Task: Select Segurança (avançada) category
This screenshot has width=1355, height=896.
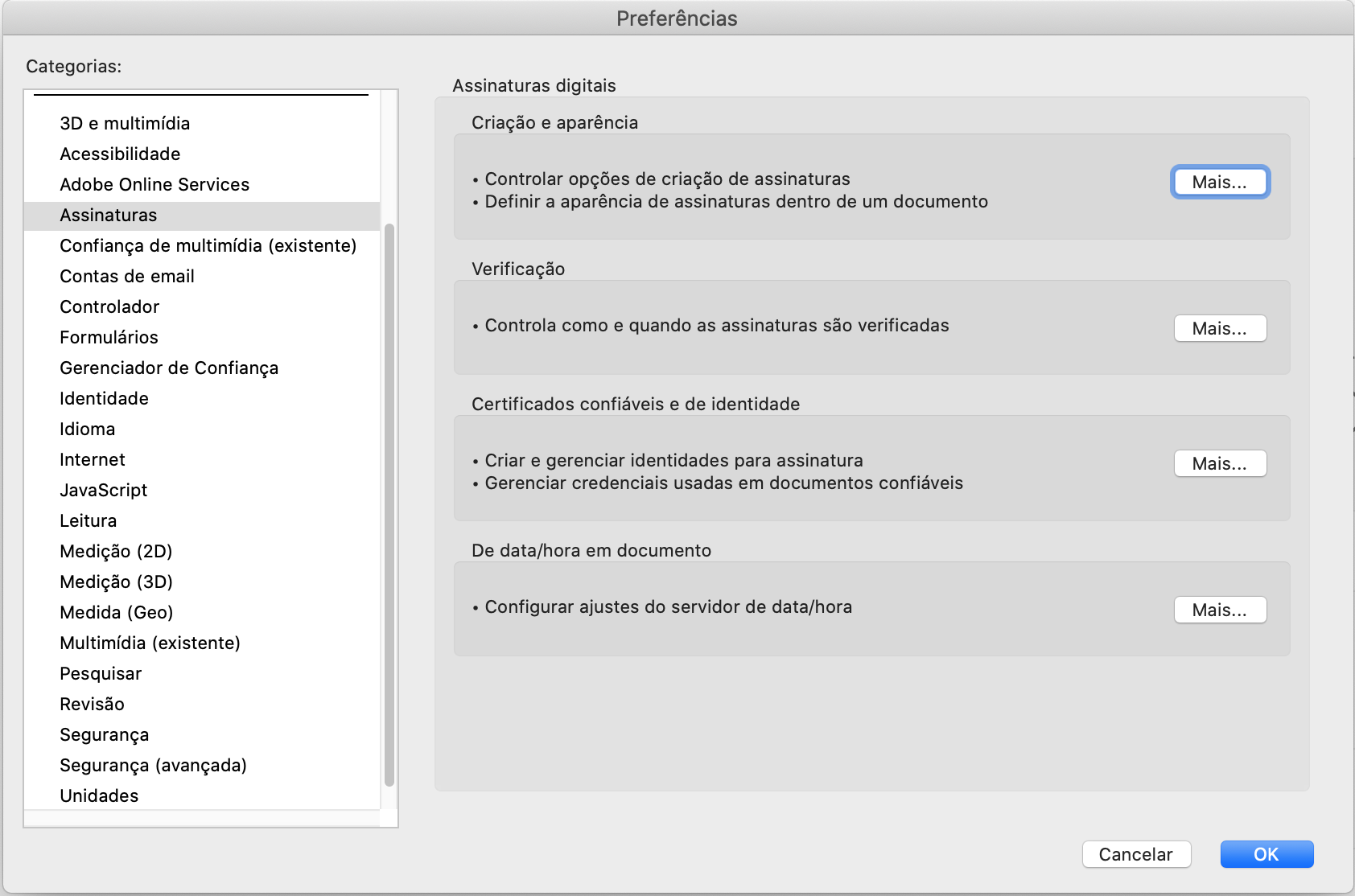Action: tap(202, 765)
